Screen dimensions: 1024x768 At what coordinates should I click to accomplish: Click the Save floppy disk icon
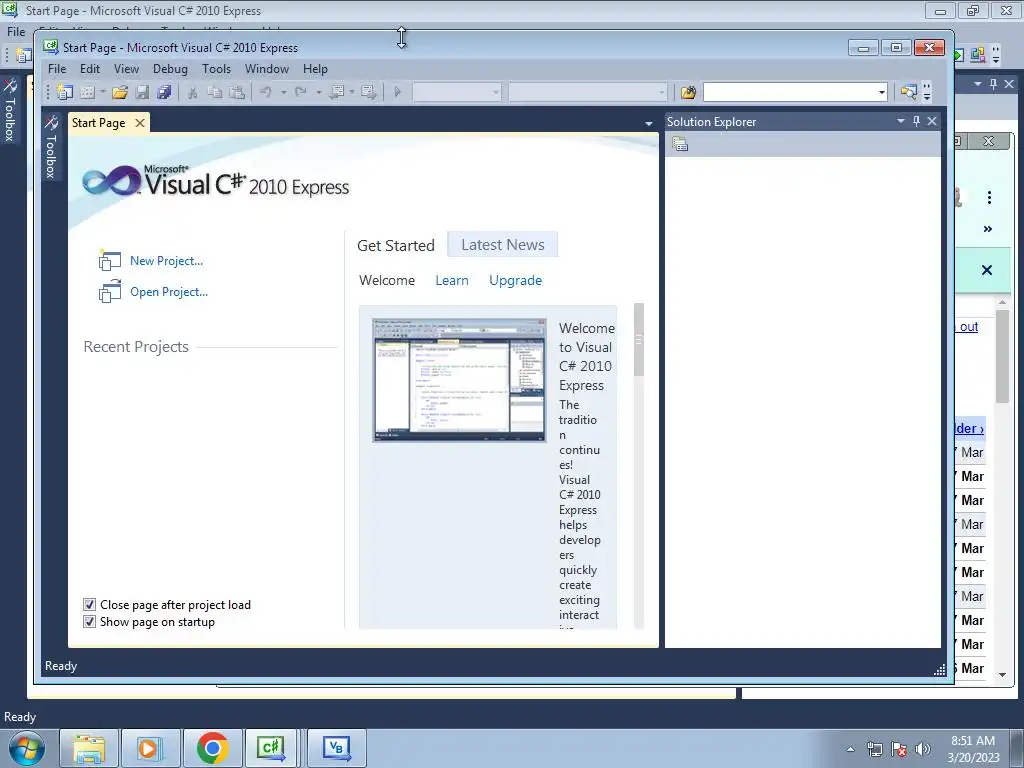[142, 92]
